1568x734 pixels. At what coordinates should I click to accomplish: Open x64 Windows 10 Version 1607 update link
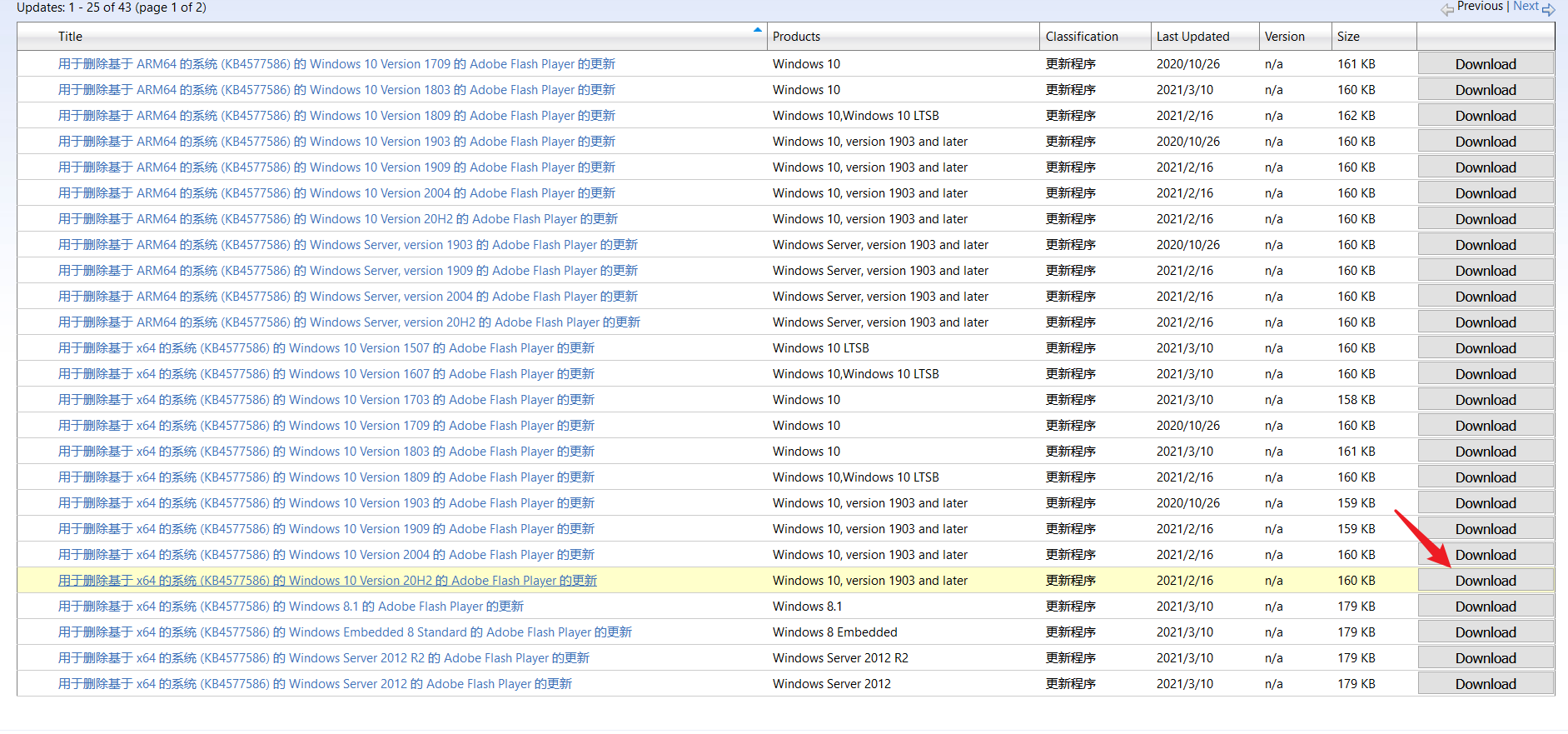(x=326, y=374)
